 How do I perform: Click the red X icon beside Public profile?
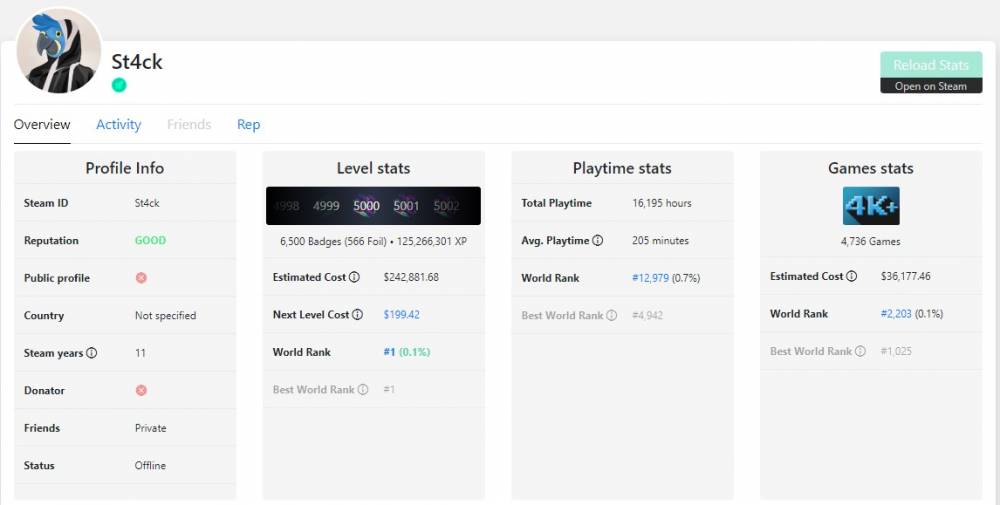click(x=141, y=278)
